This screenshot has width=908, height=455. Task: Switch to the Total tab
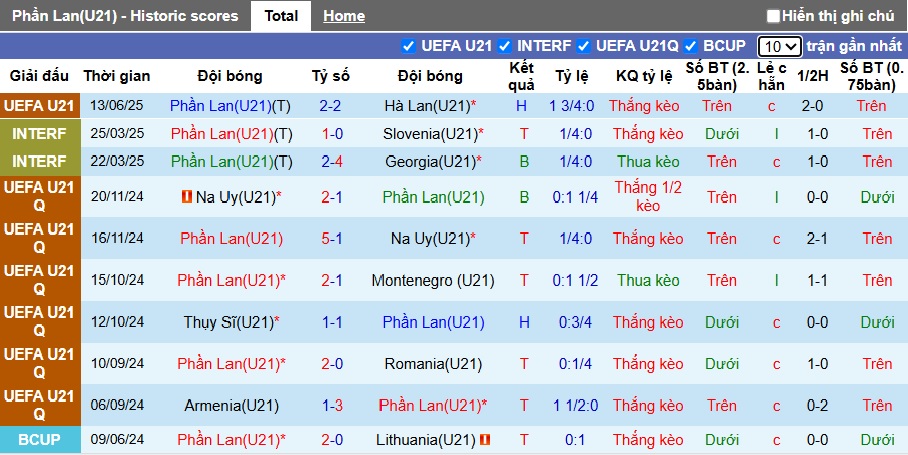pyautogui.click(x=281, y=16)
